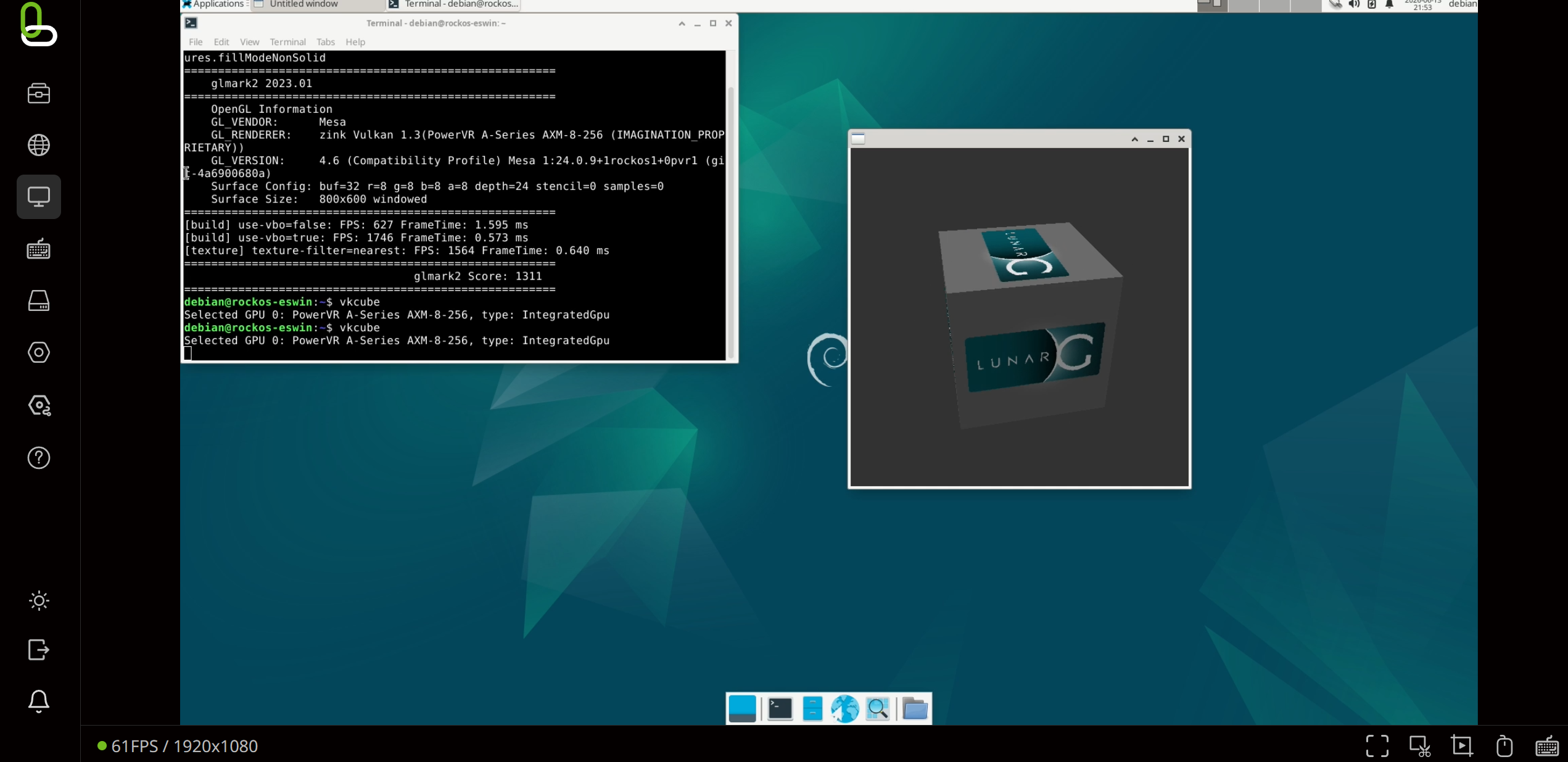This screenshot has height=762, width=1568.
Task: Open the home folder icon in the dock
Action: (x=915, y=708)
